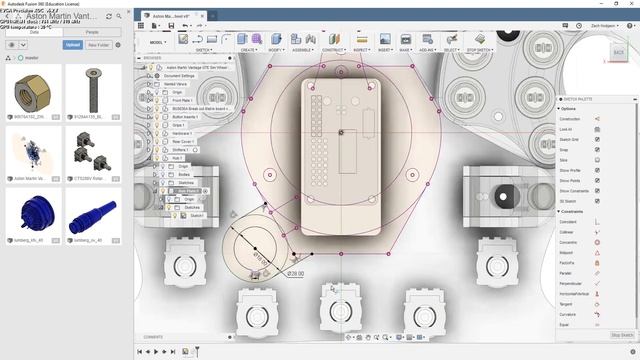Click the Press Pull Modify icon
This screenshot has width=640, height=360.
point(276,39)
